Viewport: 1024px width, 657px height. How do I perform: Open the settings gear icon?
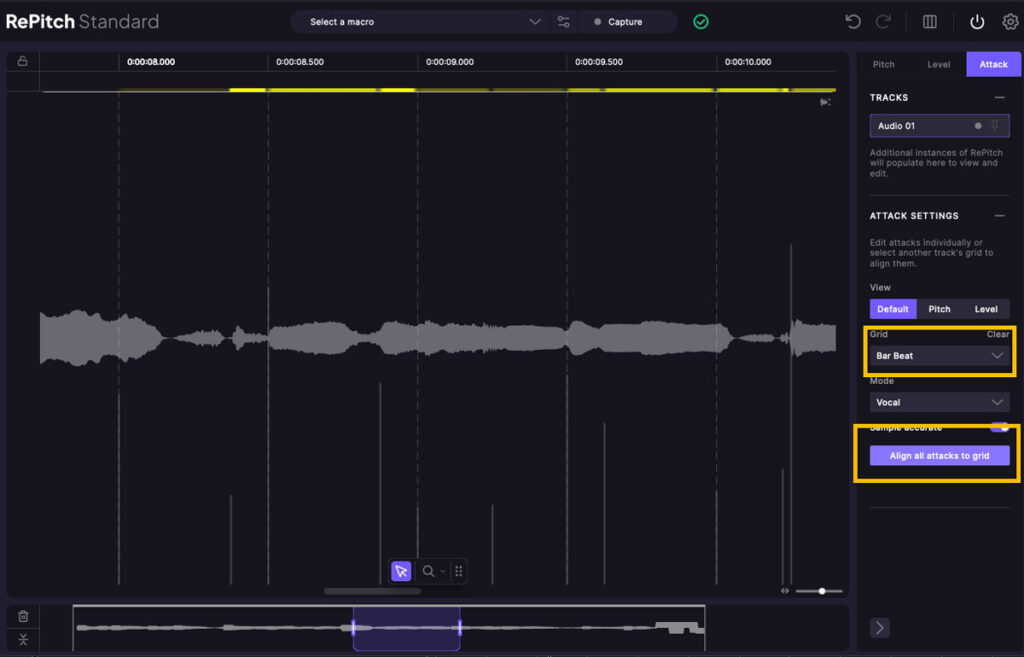click(1010, 21)
